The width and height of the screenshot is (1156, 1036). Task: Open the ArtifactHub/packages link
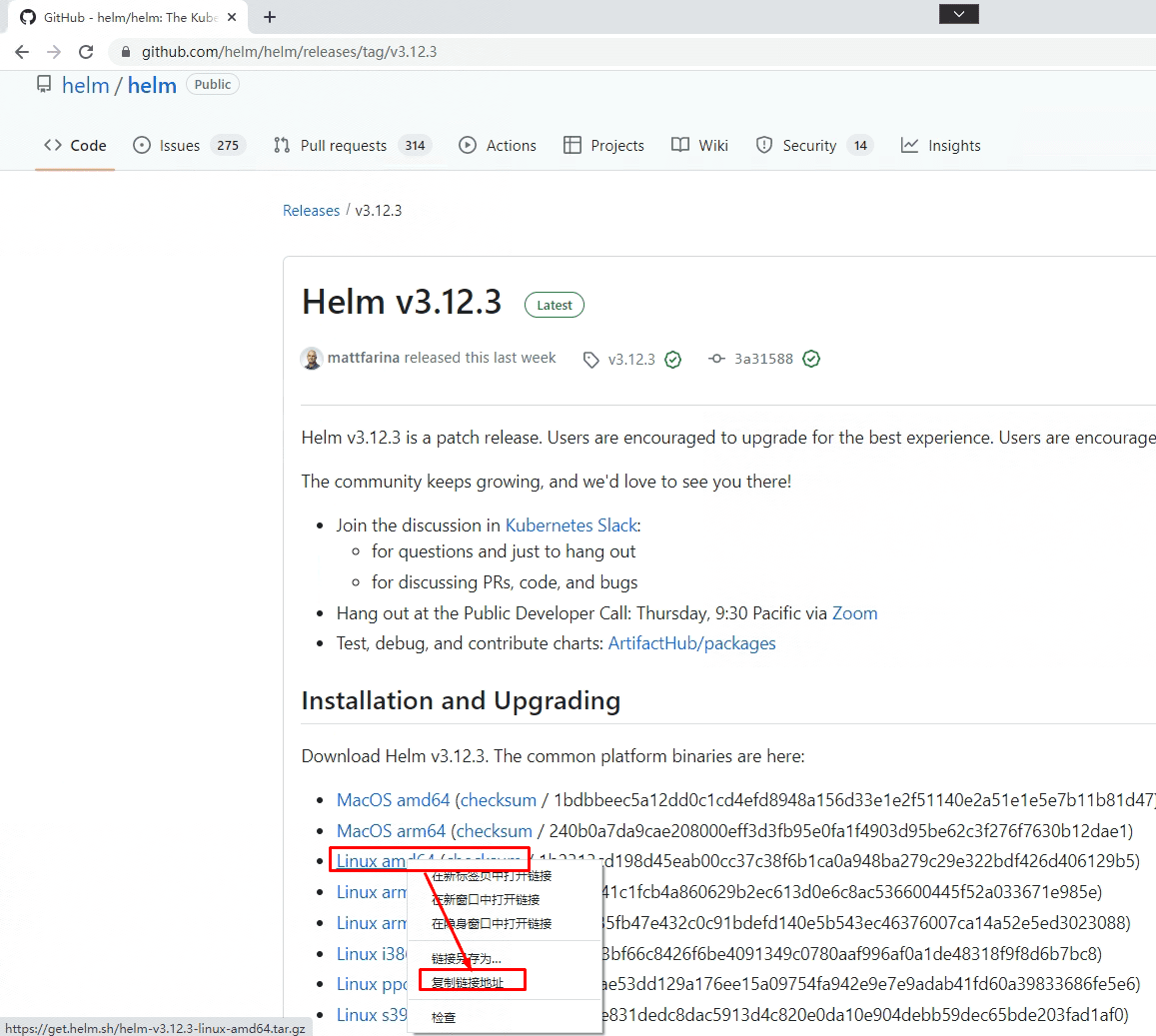691,643
